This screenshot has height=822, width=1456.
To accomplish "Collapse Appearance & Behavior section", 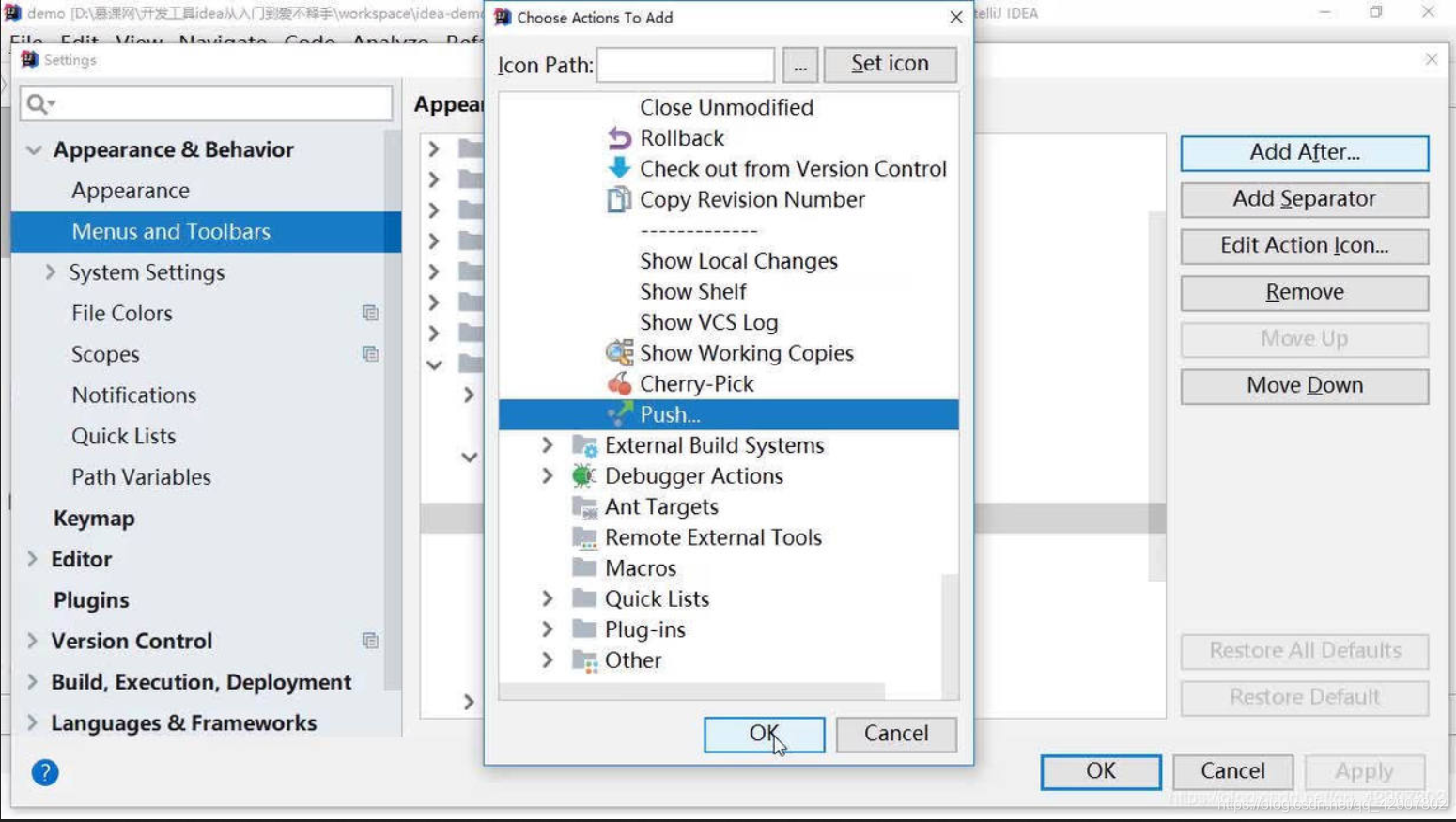I will [34, 150].
